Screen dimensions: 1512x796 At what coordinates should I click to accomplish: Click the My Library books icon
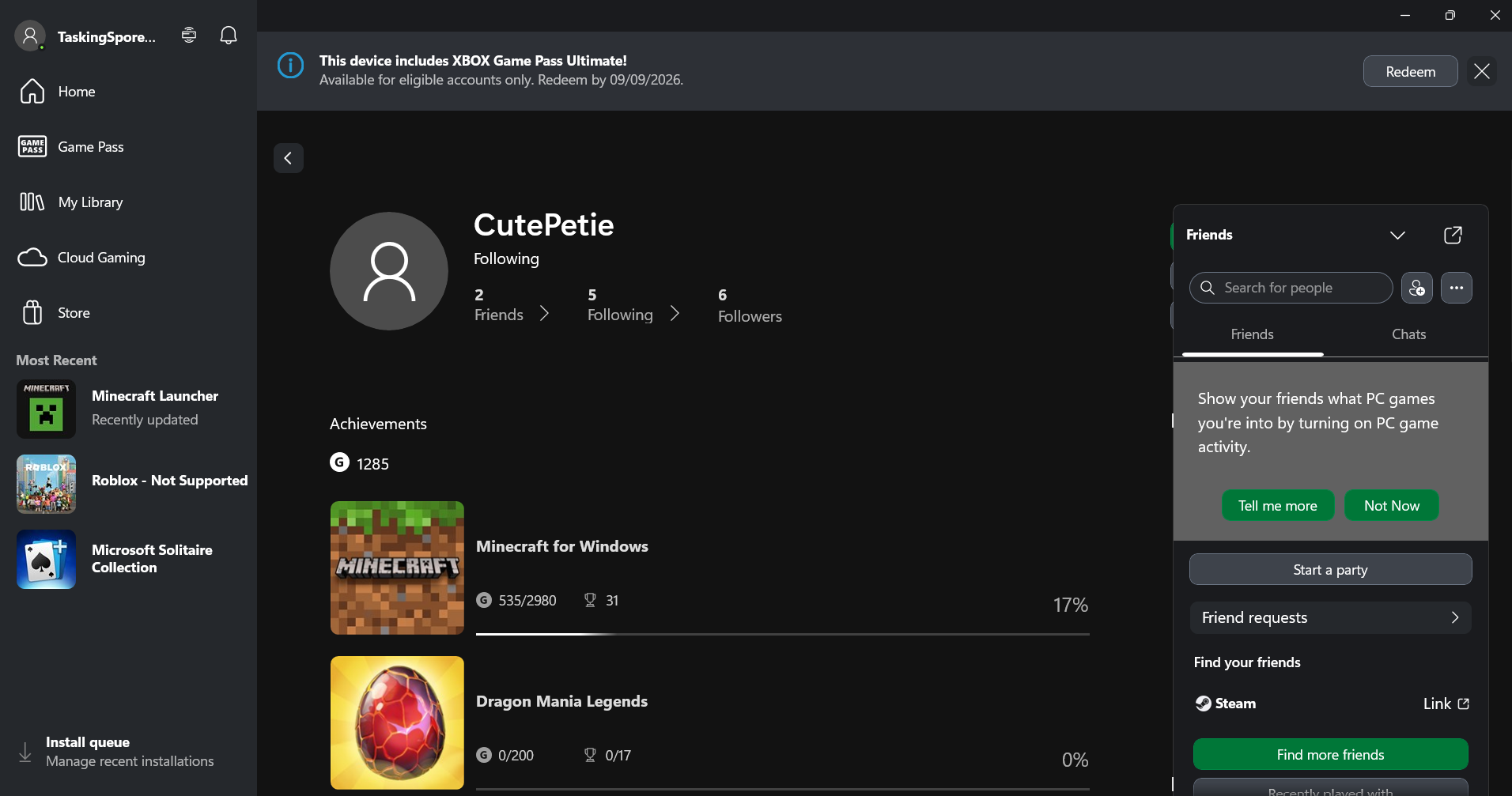[32, 202]
